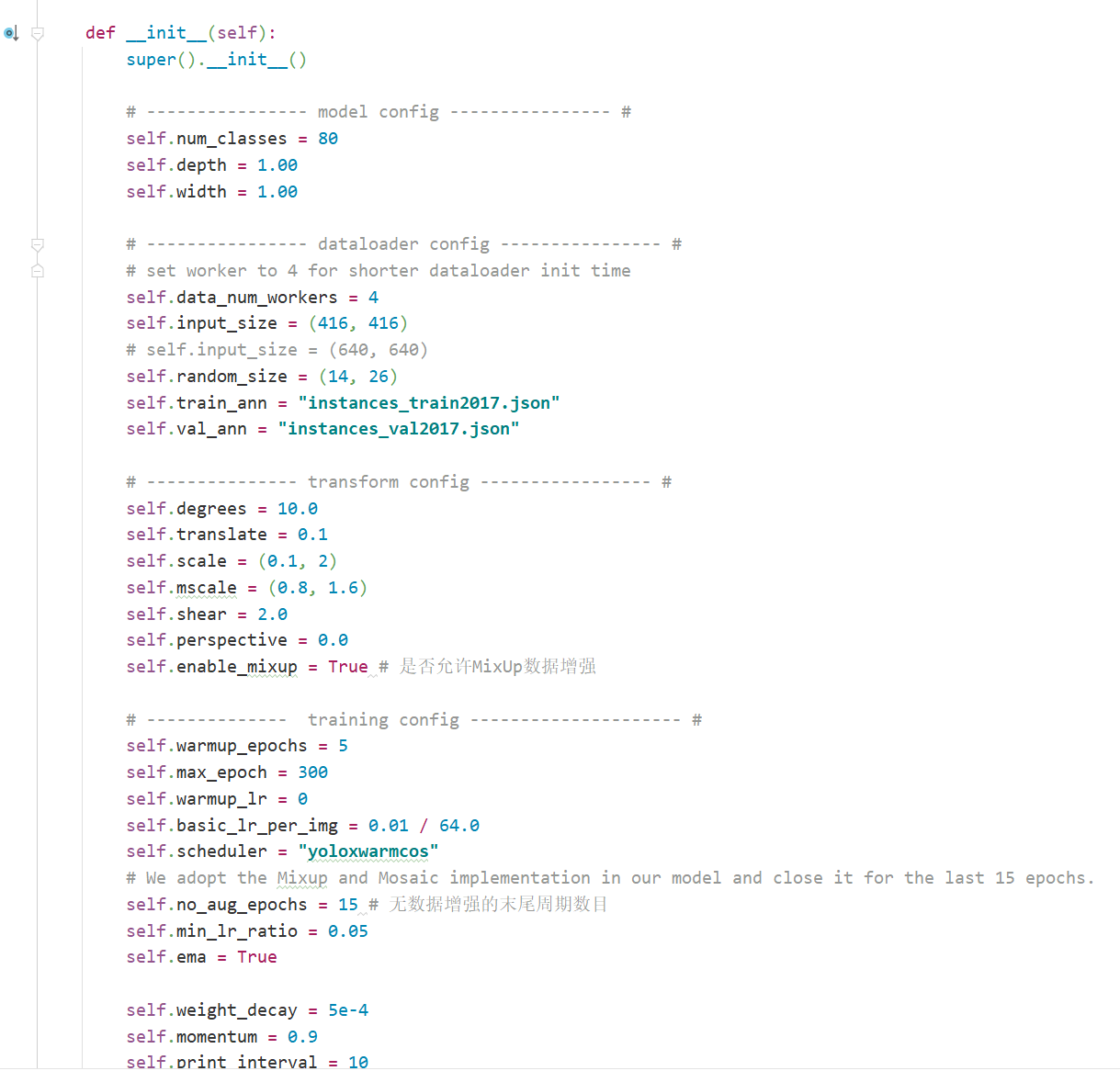The width and height of the screenshot is (1120, 1071).
Task: Click the yoloxwarmcos scheduler string
Action: (x=369, y=851)
